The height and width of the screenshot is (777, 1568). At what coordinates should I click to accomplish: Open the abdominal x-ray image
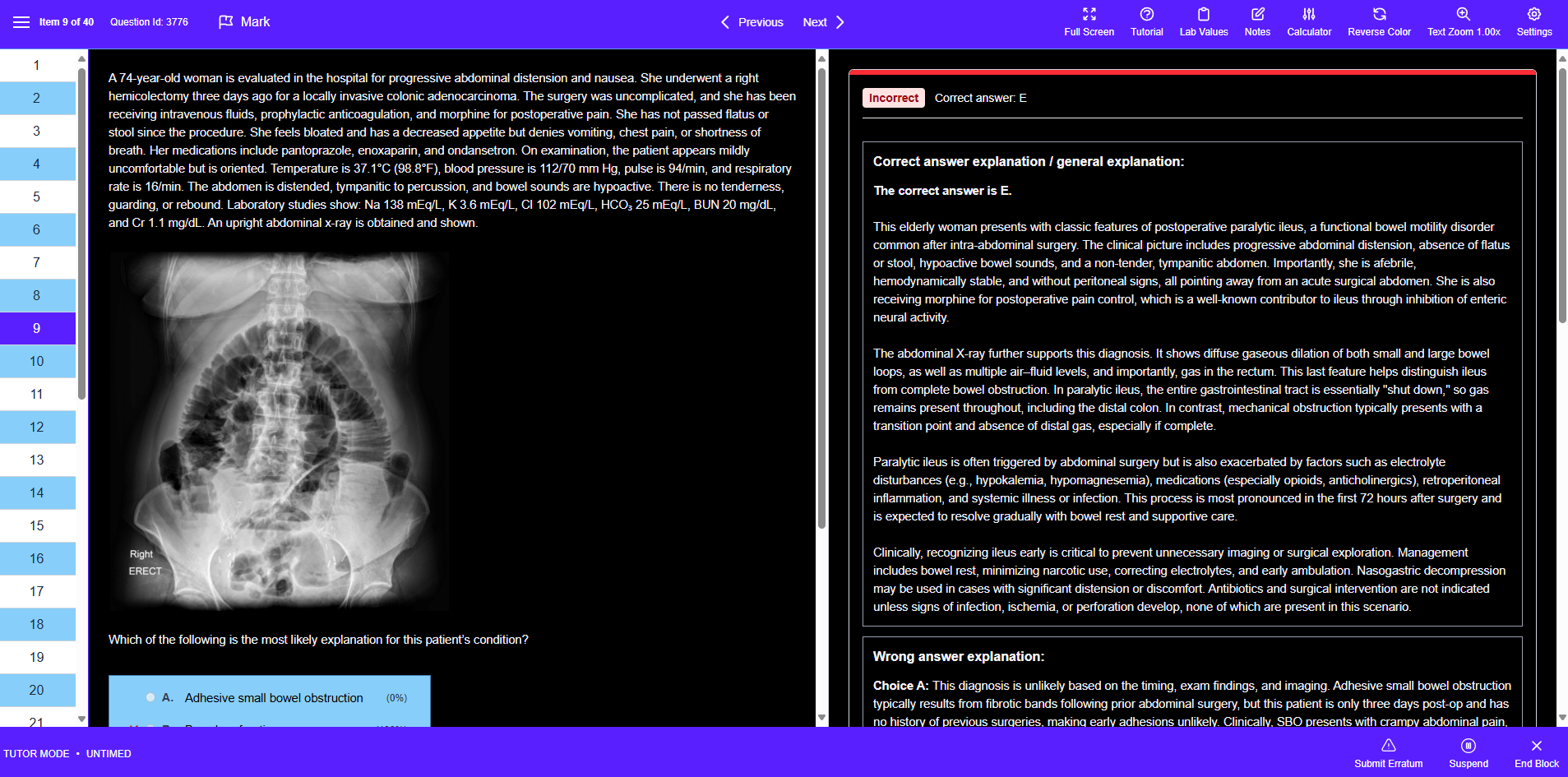coord(278,431)
